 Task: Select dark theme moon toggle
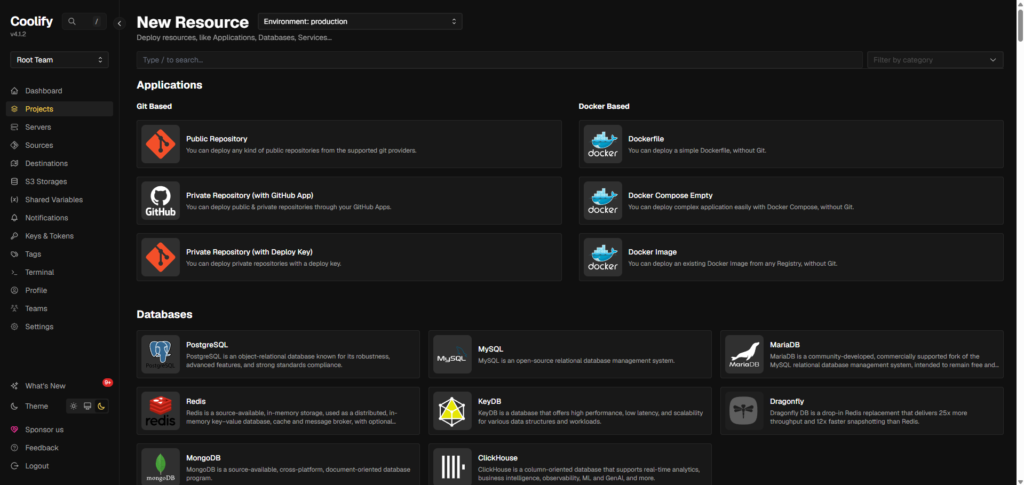click(x=101, y=406)
